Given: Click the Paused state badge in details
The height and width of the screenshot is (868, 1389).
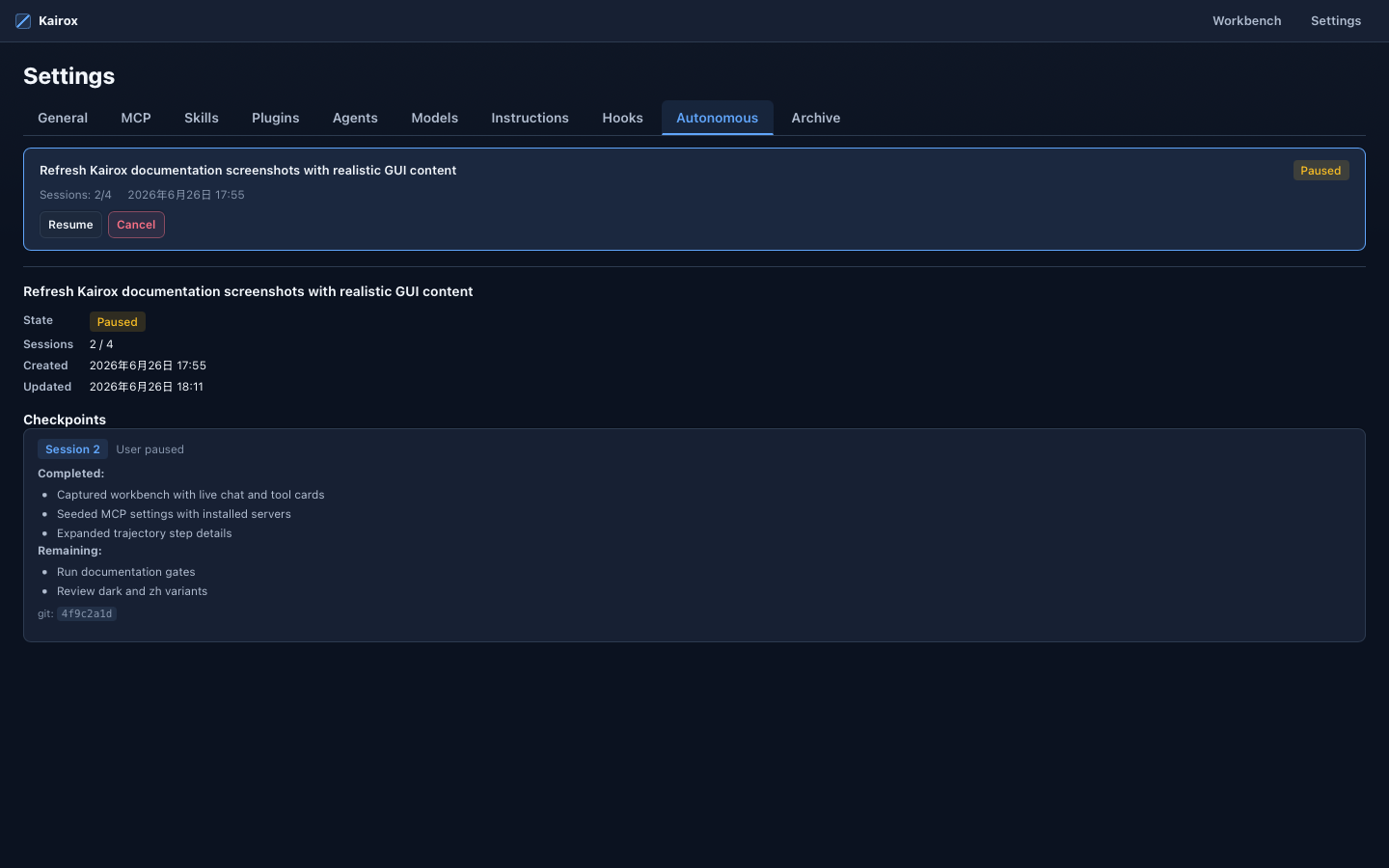Looking at the screenshot, I should pos(118,322).
